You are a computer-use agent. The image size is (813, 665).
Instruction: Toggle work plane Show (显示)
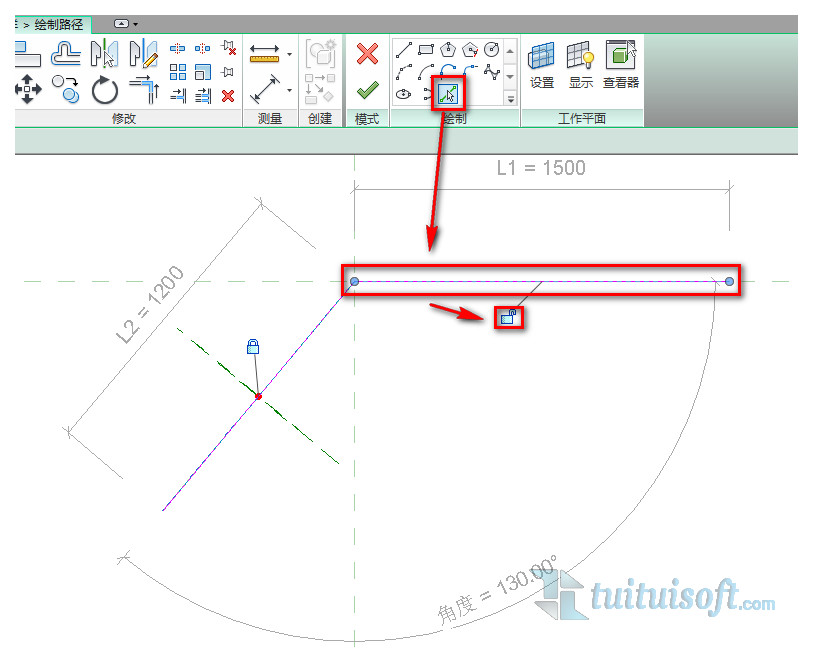[x=580, y=65]
